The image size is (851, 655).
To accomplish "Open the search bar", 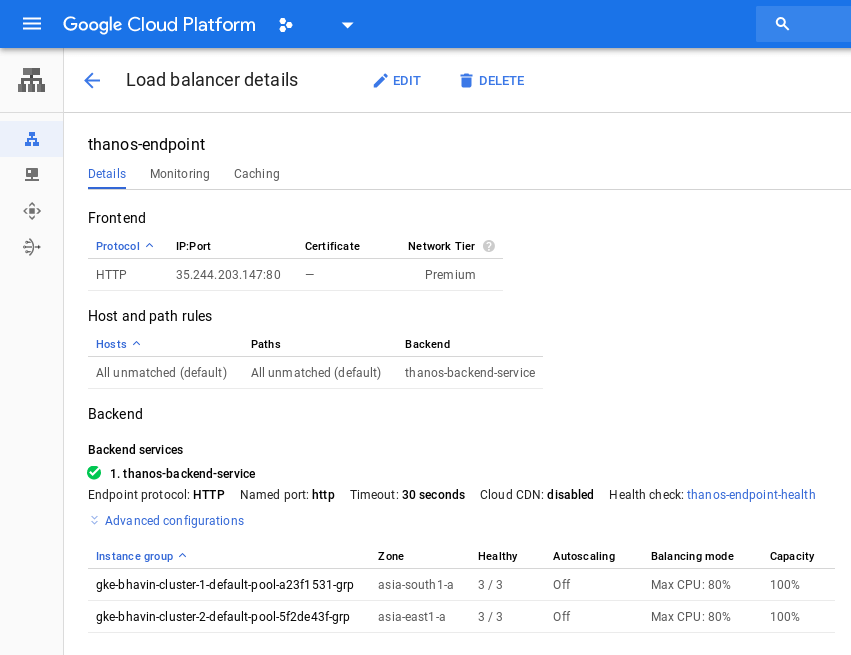I will point(782,24).
